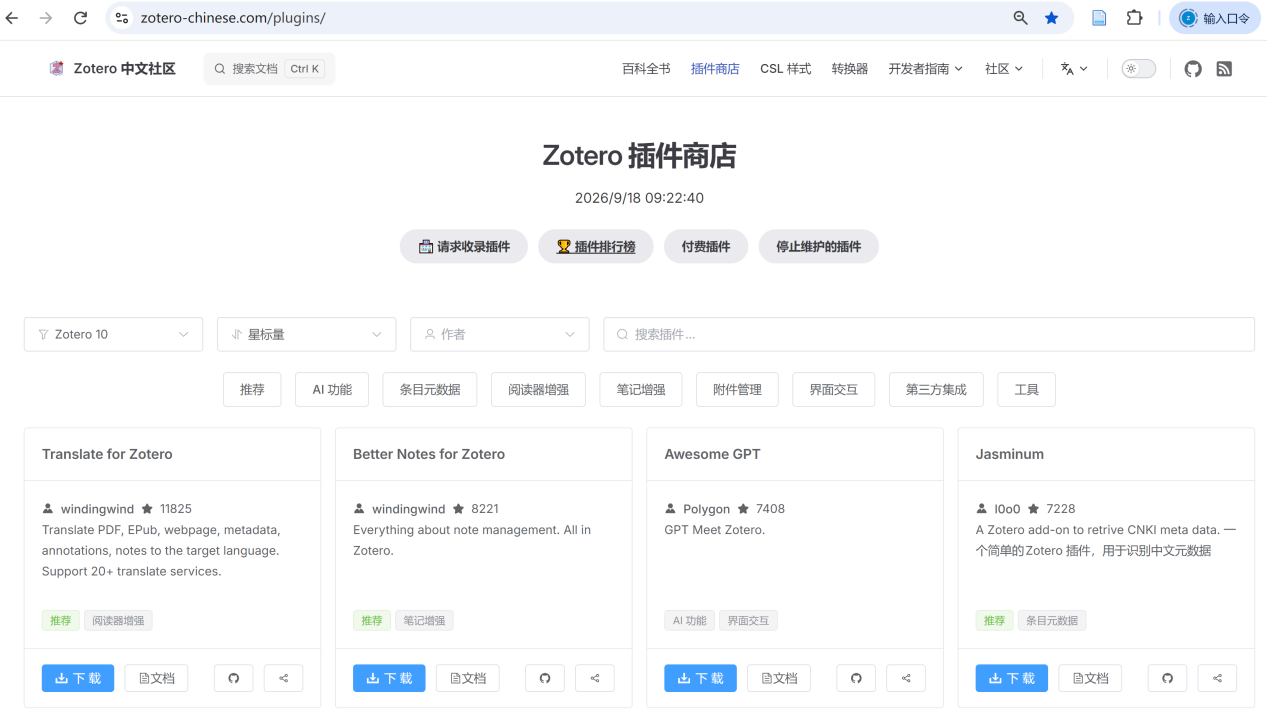Open 转换器 navigation item
Screen dimensions: 1267x720
[850, 69]
